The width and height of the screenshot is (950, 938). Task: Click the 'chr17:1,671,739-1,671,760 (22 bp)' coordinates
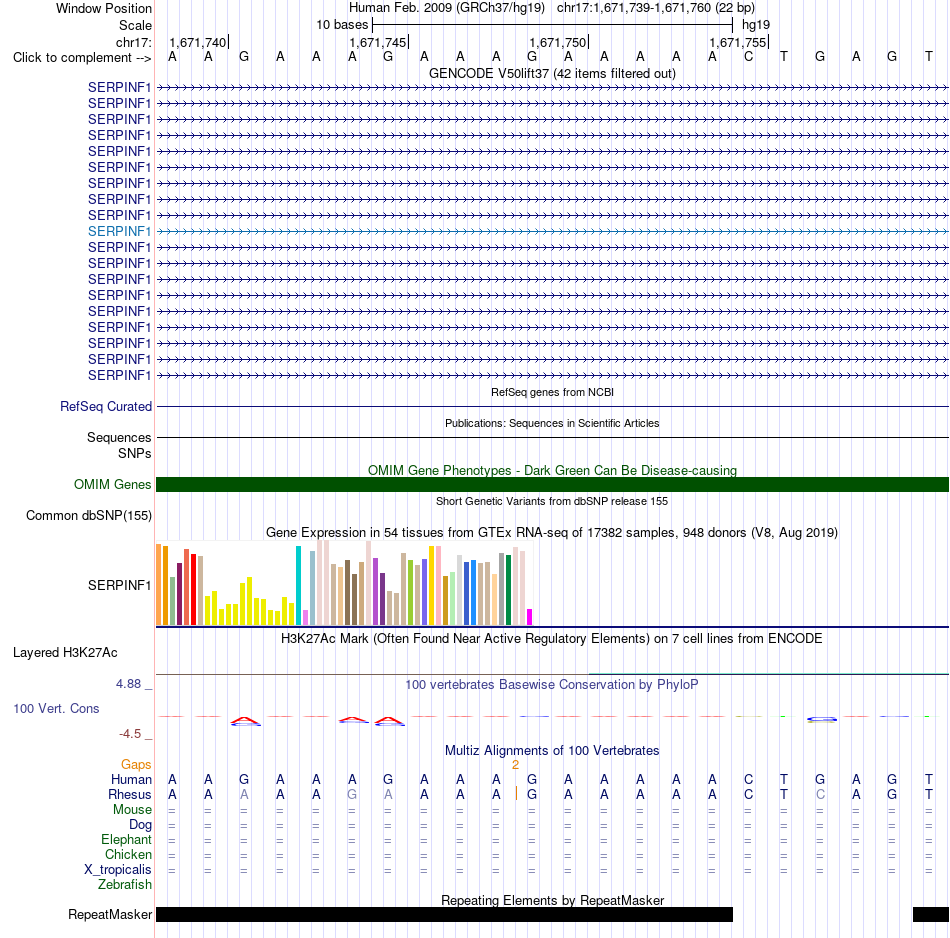656,8
